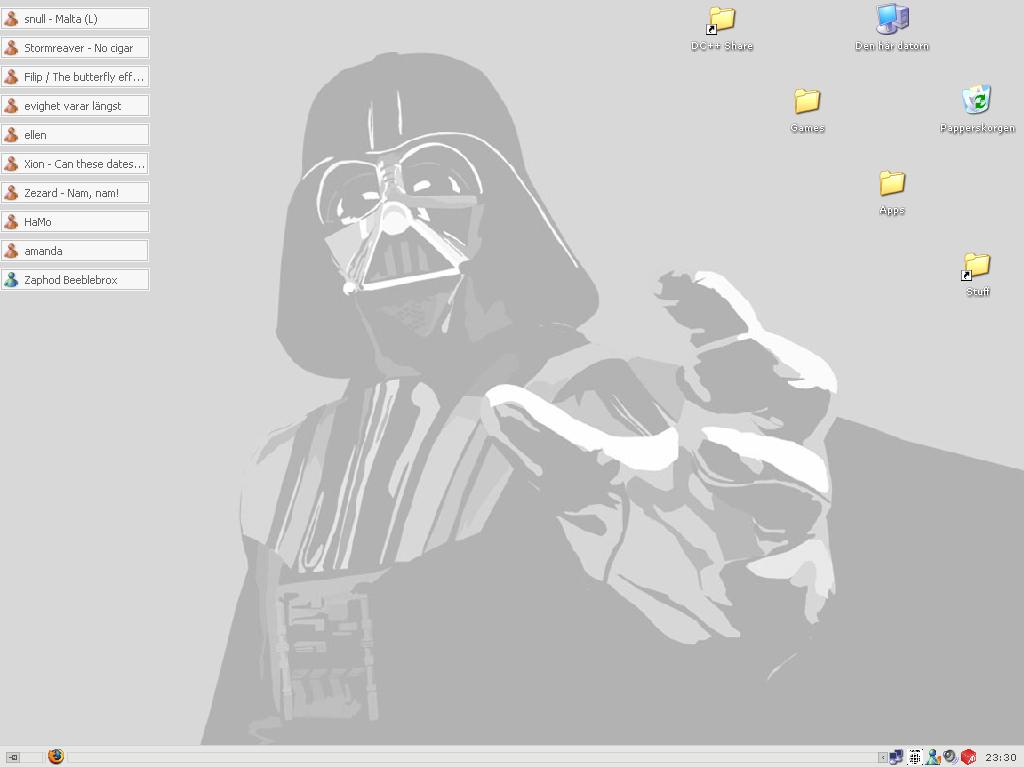The height and width of the screenshot is (768, 1024).
Task: Select contact evighet varar längst
Action: [x=75, y=106]
